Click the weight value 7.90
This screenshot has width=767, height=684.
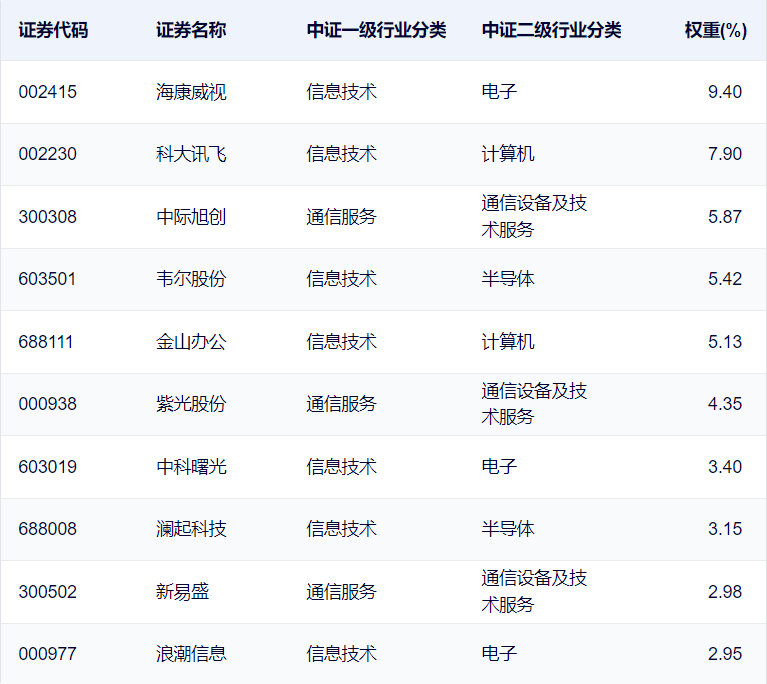pos(725,154)
